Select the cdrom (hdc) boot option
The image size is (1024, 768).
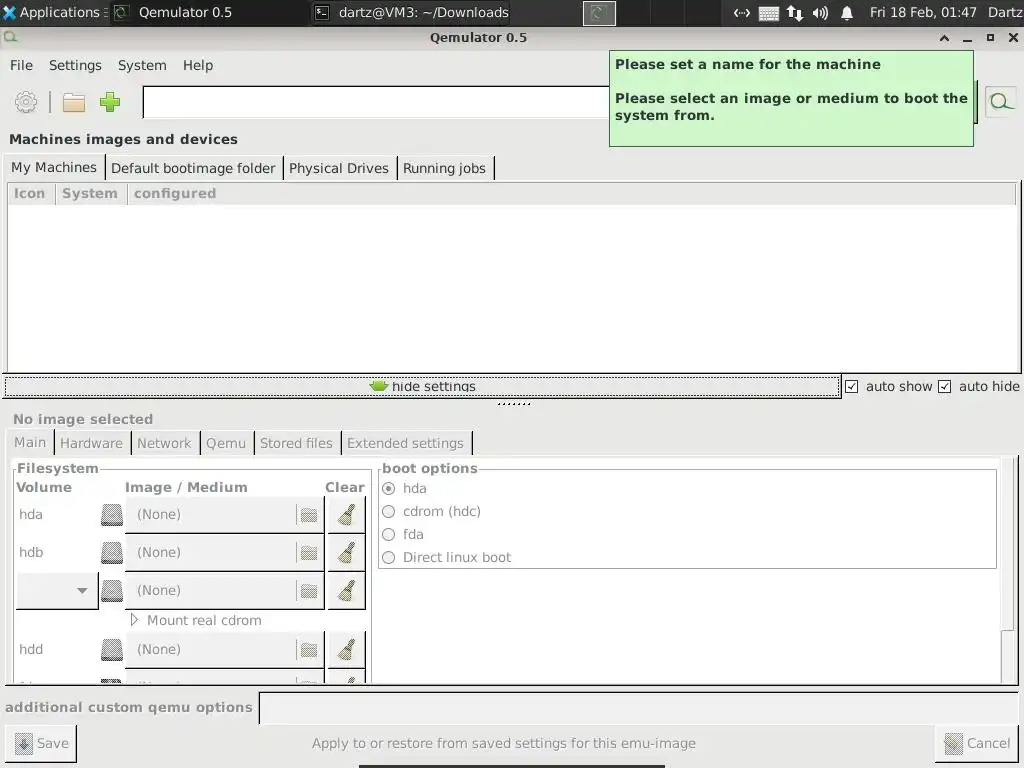click(389, 511)
